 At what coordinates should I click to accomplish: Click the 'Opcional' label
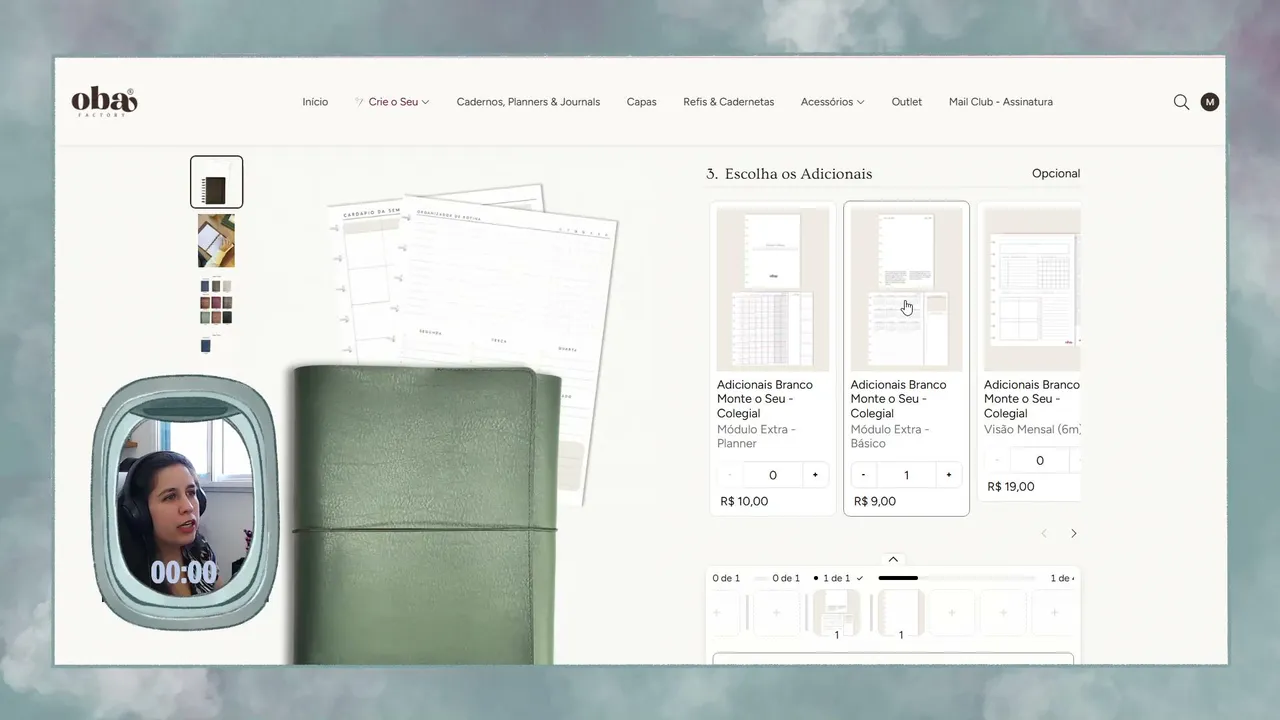tap(1056, 173)
